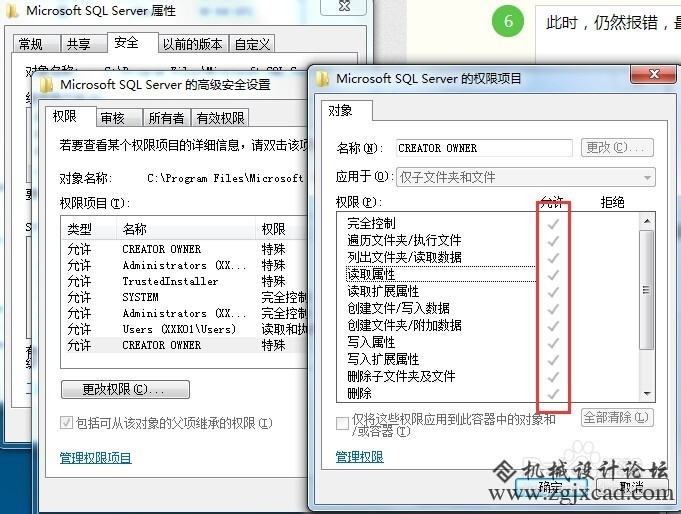Image resolution: width=681 pixels, height=514 pixels.
Task: Select Administrators entry with 特殊 permission
Action: click(x=185, y=265)
